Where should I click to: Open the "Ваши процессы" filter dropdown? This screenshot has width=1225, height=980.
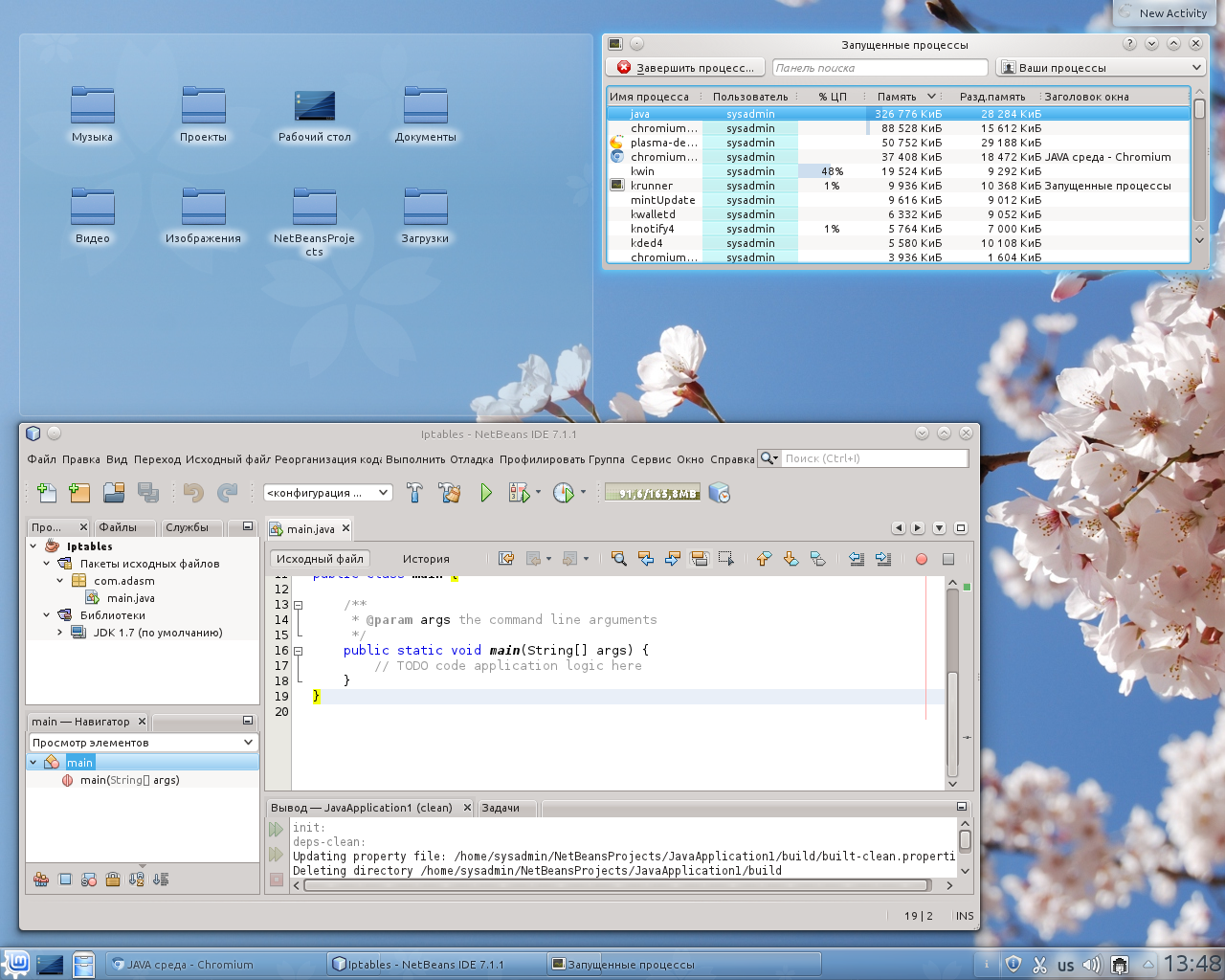pyautogui.click(x=1100, y=68)
